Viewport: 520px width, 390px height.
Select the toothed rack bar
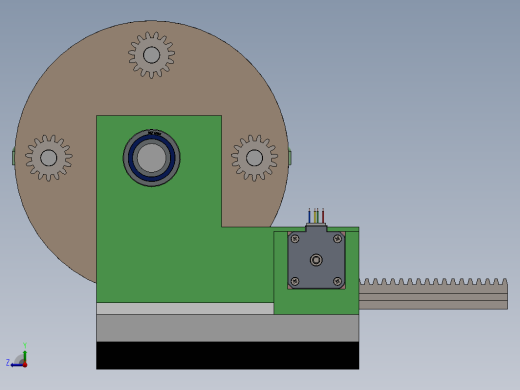433,294
